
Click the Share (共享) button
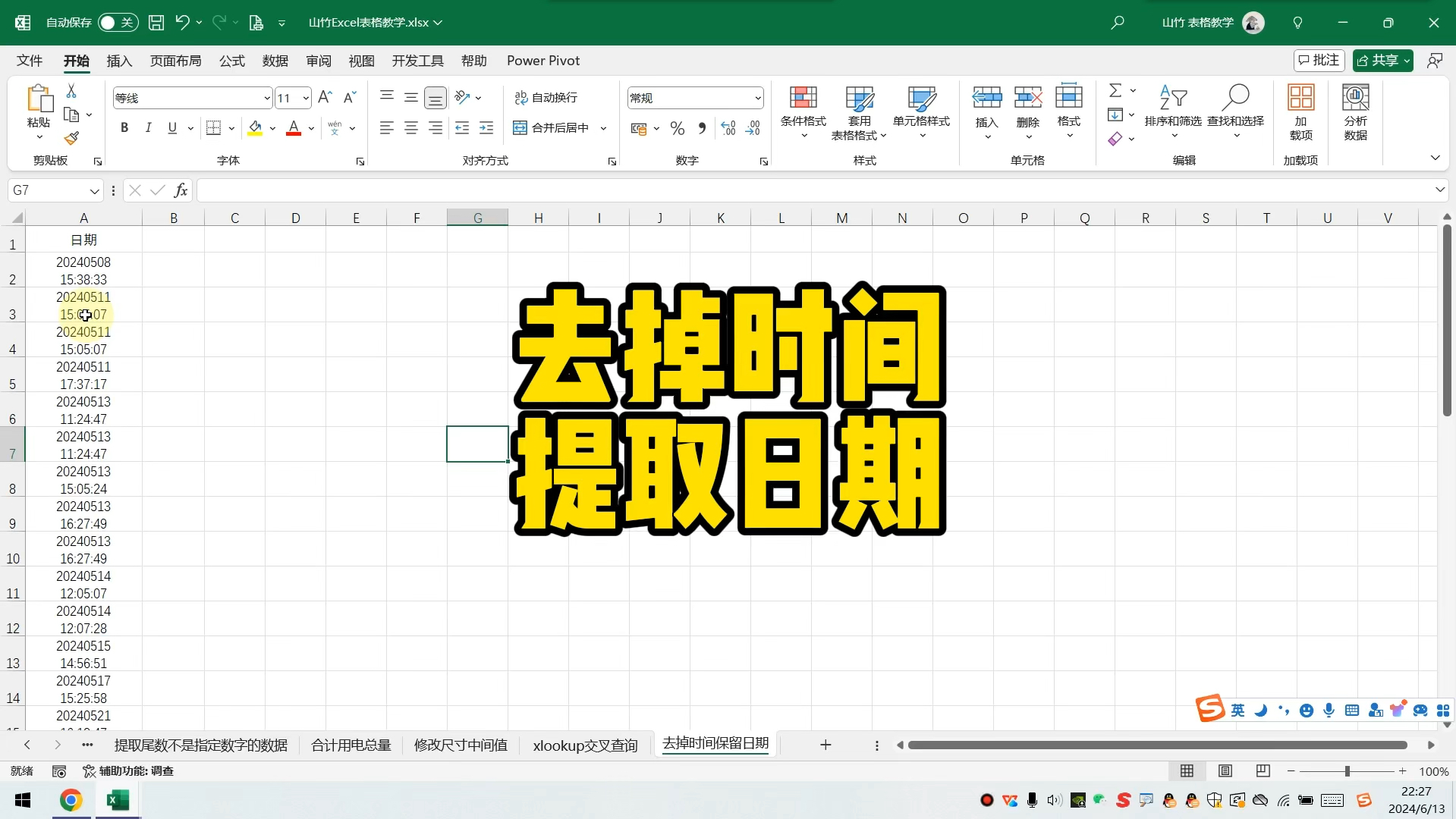coord(1382,60)
